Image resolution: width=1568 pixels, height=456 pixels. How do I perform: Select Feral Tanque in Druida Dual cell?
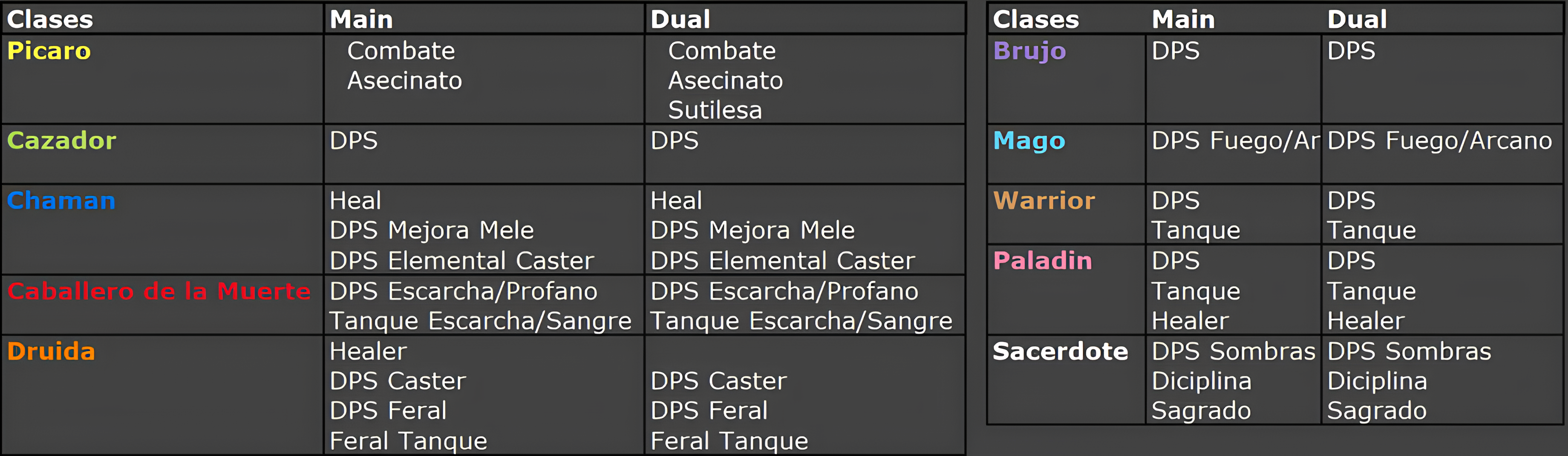(729, 441)
